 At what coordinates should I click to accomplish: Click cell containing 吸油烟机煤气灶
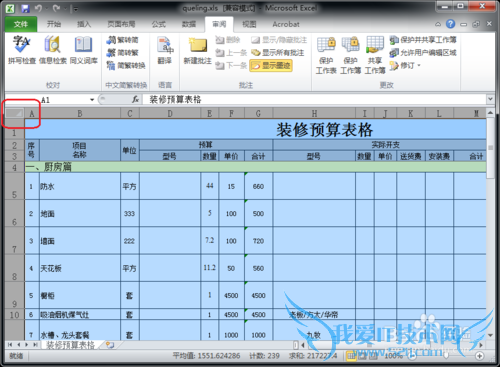pyautogui.click(x=80, y=314)
